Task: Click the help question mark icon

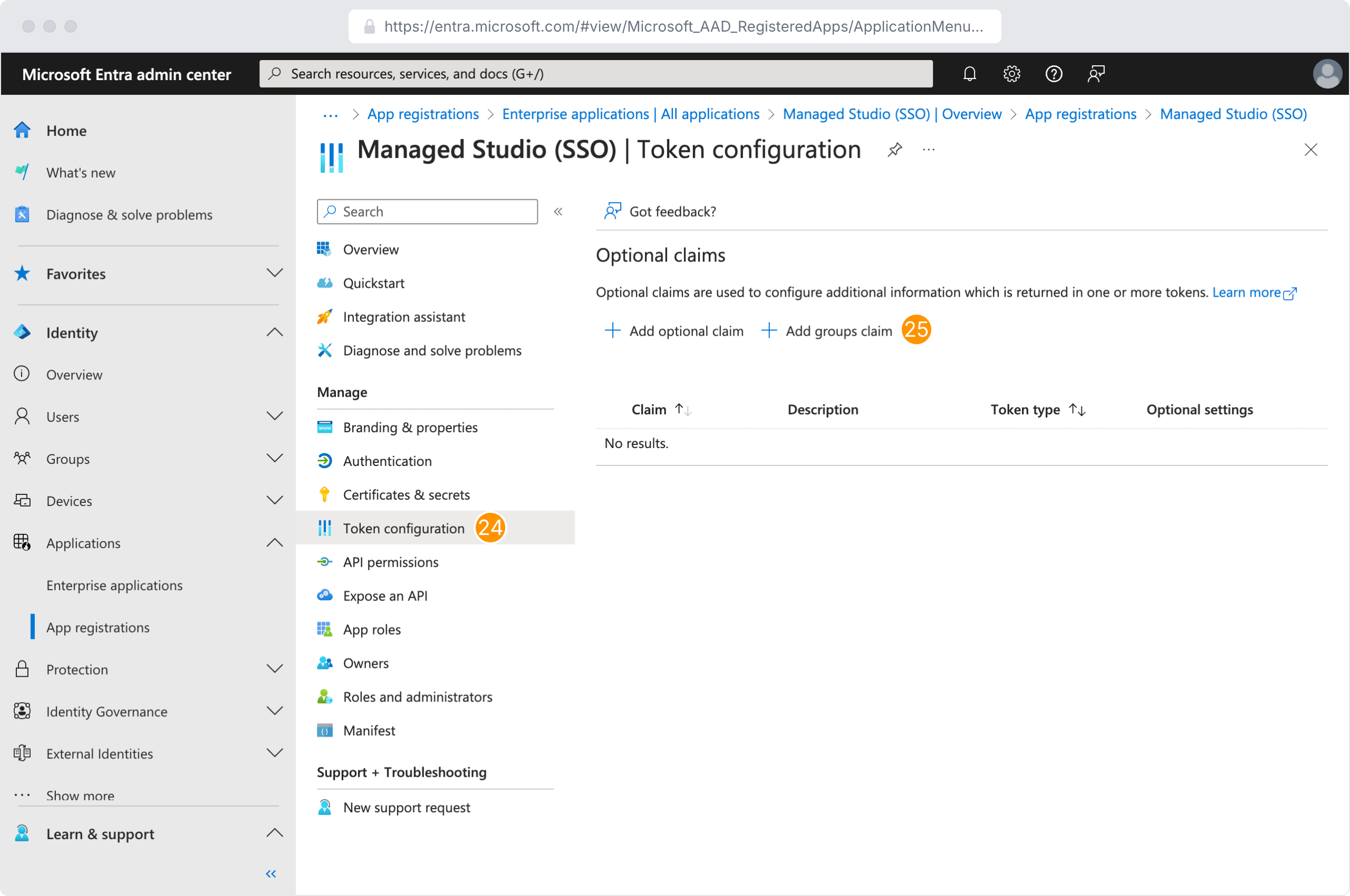Action: coord(1053,74)
